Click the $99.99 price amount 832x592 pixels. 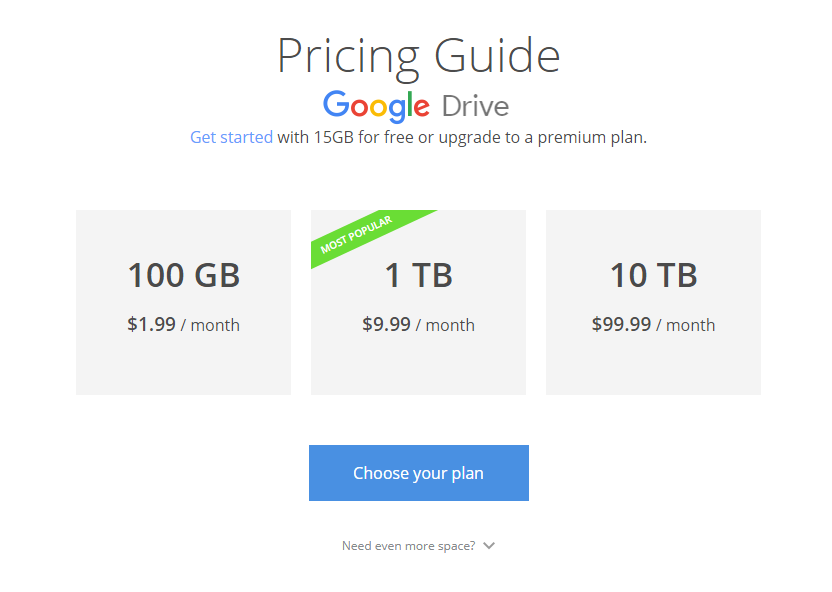[621, 325]
